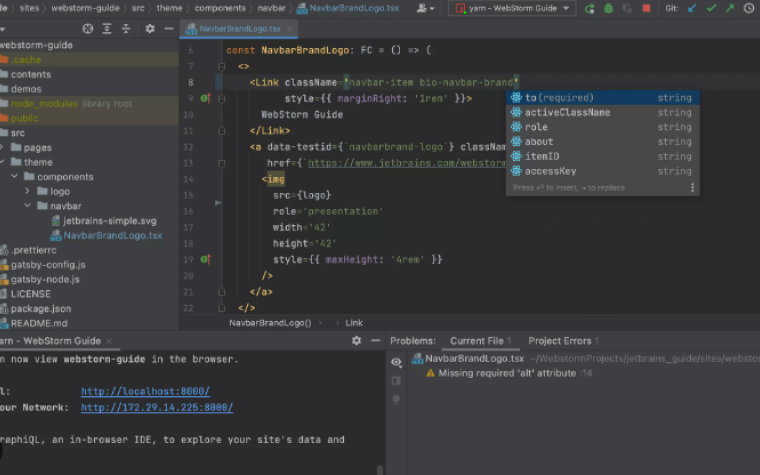Push commits with the Git green arrow
Viewport: 760px width, 475px height.
(x=730, y=8)
